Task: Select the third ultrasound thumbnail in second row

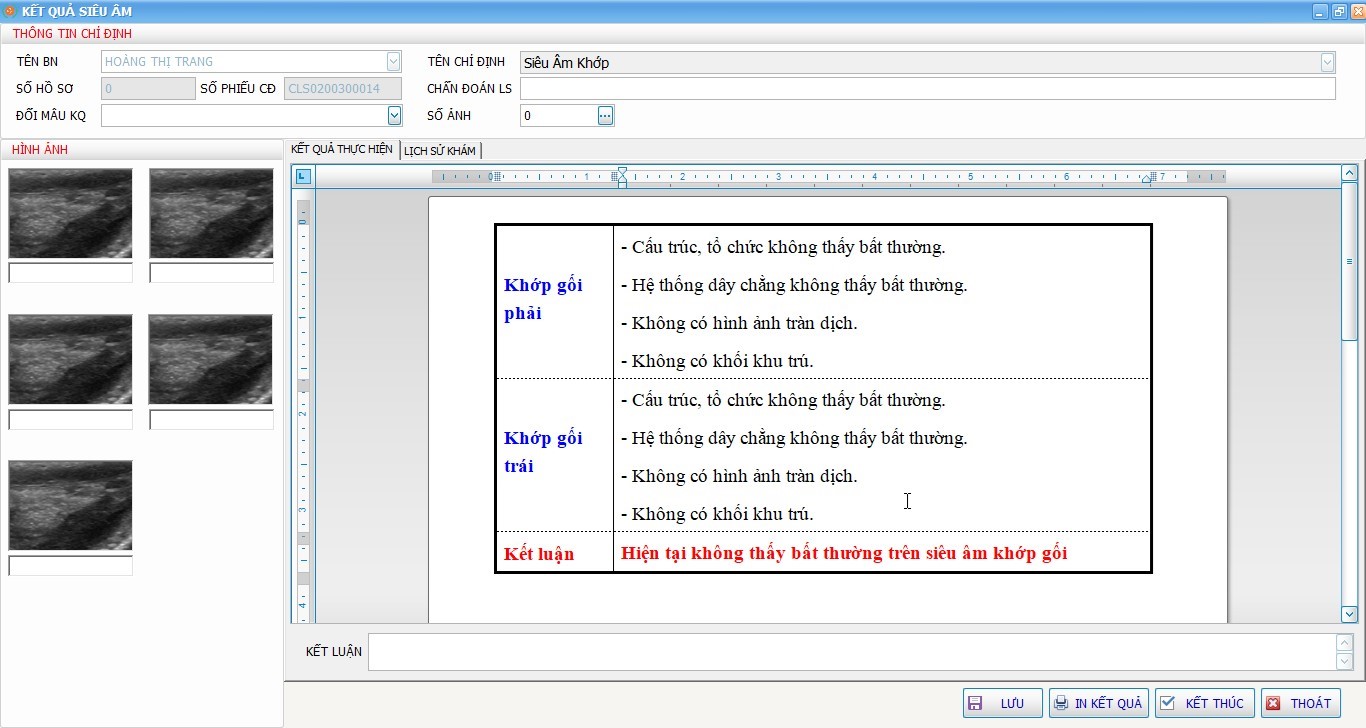Action: pos(70,360)
